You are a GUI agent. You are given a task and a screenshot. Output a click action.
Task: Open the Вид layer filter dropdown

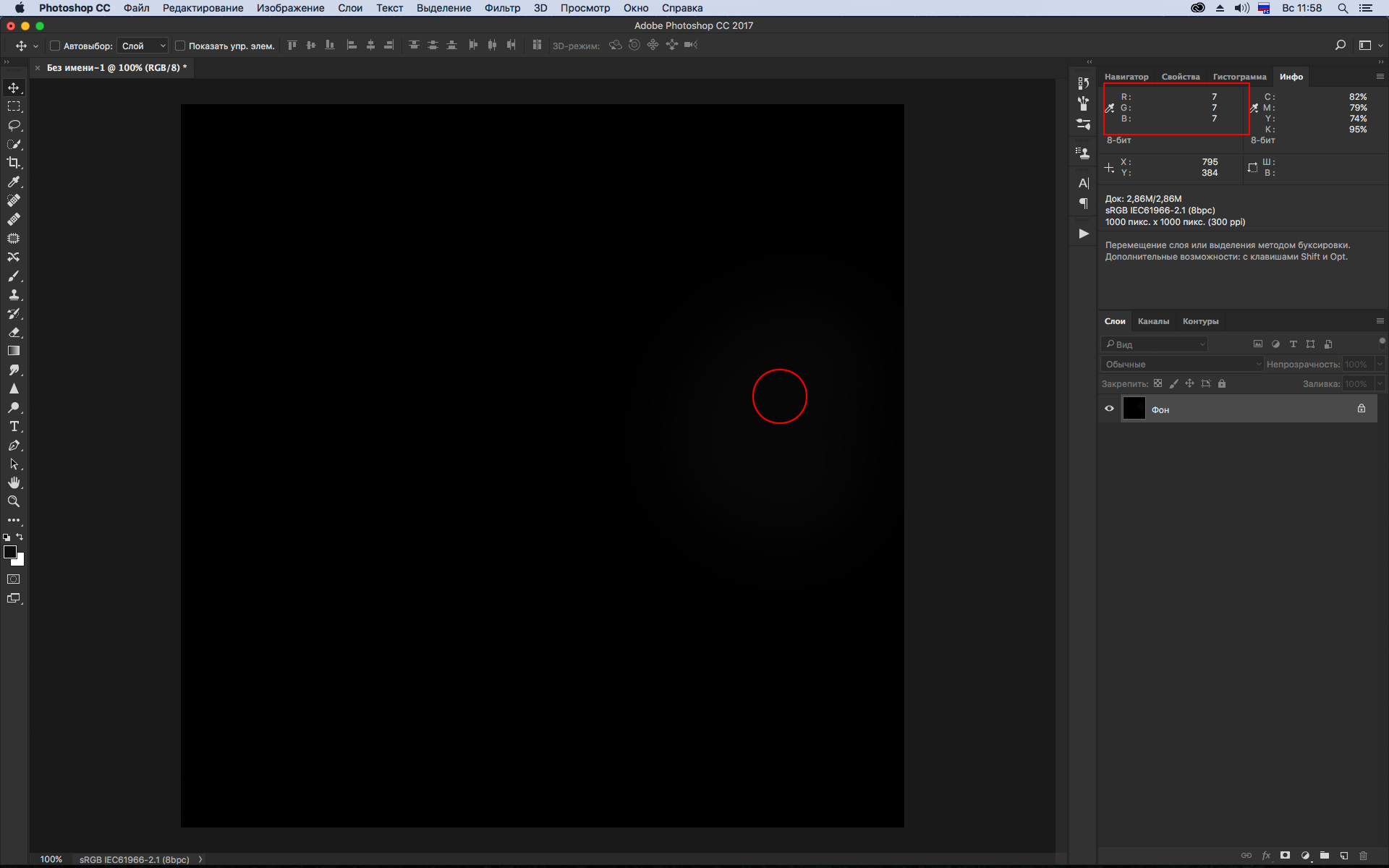pyautogui.click(x=1155, y=344)
